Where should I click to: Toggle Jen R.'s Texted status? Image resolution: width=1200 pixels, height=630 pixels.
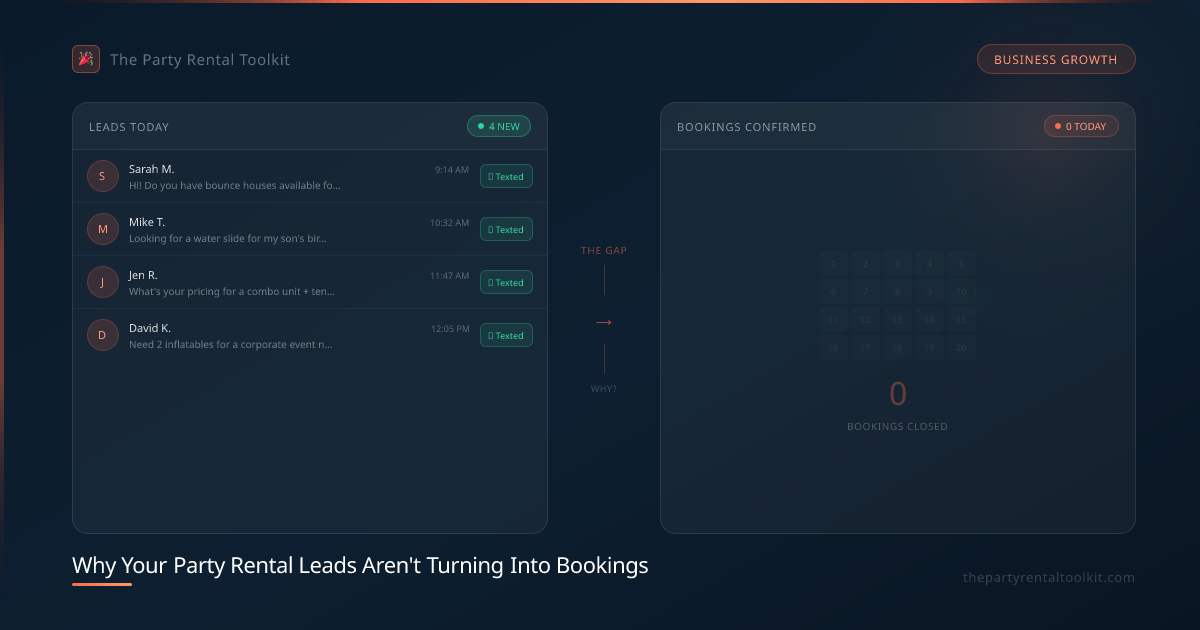tap(506, 282)
